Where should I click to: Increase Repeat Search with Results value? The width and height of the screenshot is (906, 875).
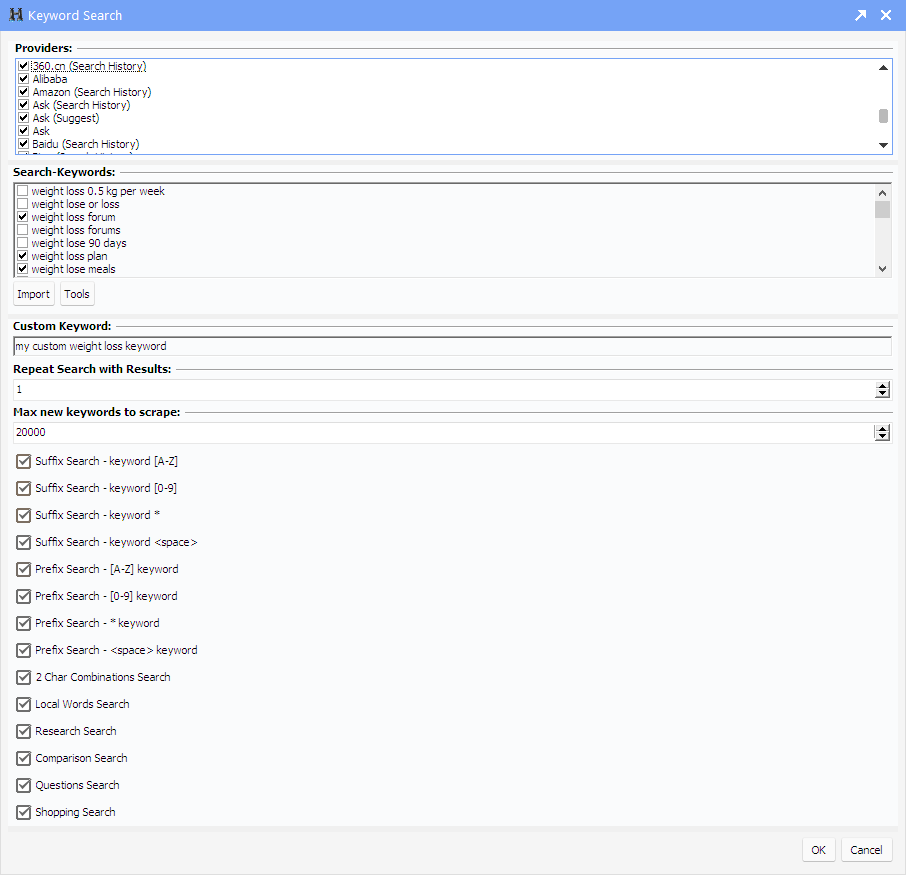[882, 386]
